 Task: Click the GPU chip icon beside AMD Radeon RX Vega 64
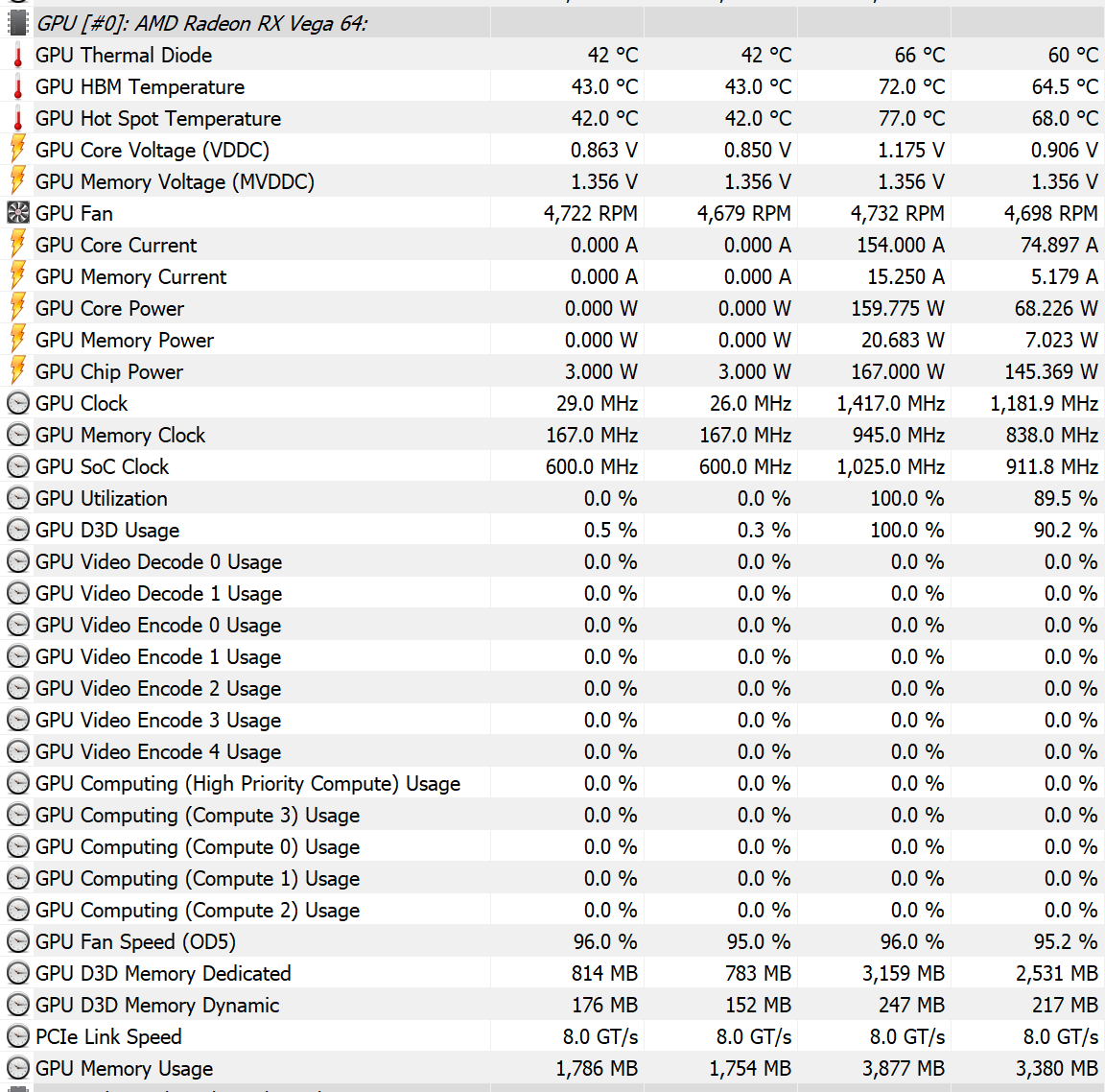pyautogui.click(x=17, y=23)
